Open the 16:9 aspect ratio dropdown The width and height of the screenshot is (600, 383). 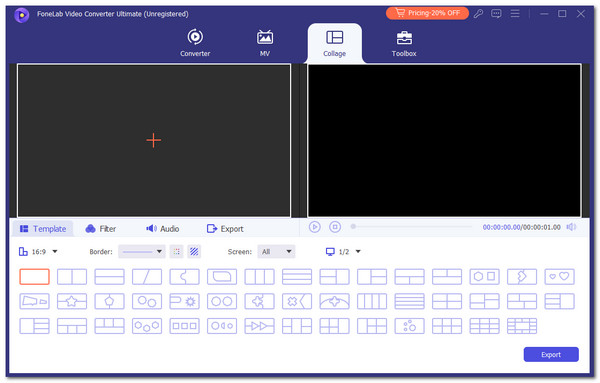pos(38,252)
